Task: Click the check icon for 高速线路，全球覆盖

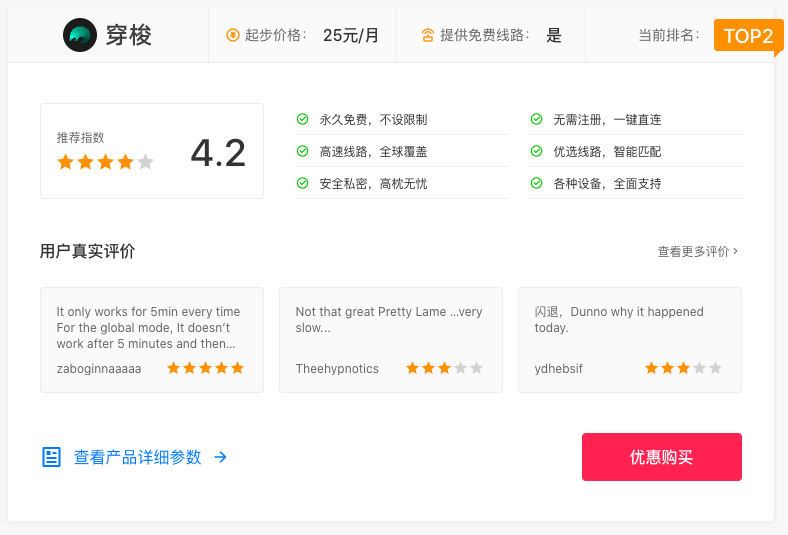Action: (x=303, y=151)
